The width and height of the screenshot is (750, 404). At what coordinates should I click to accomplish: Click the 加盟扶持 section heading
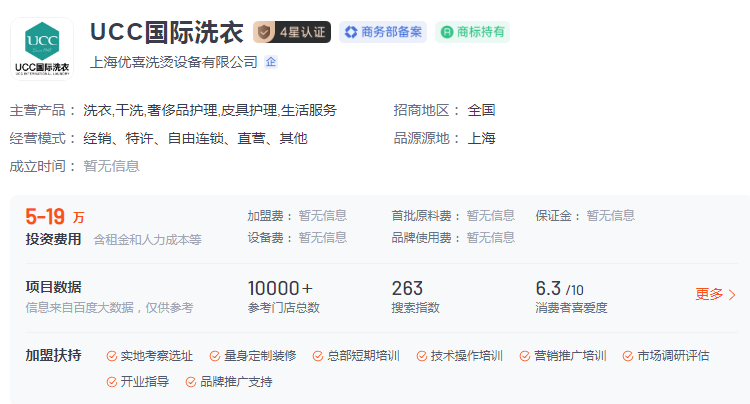[x=54, y=356]
